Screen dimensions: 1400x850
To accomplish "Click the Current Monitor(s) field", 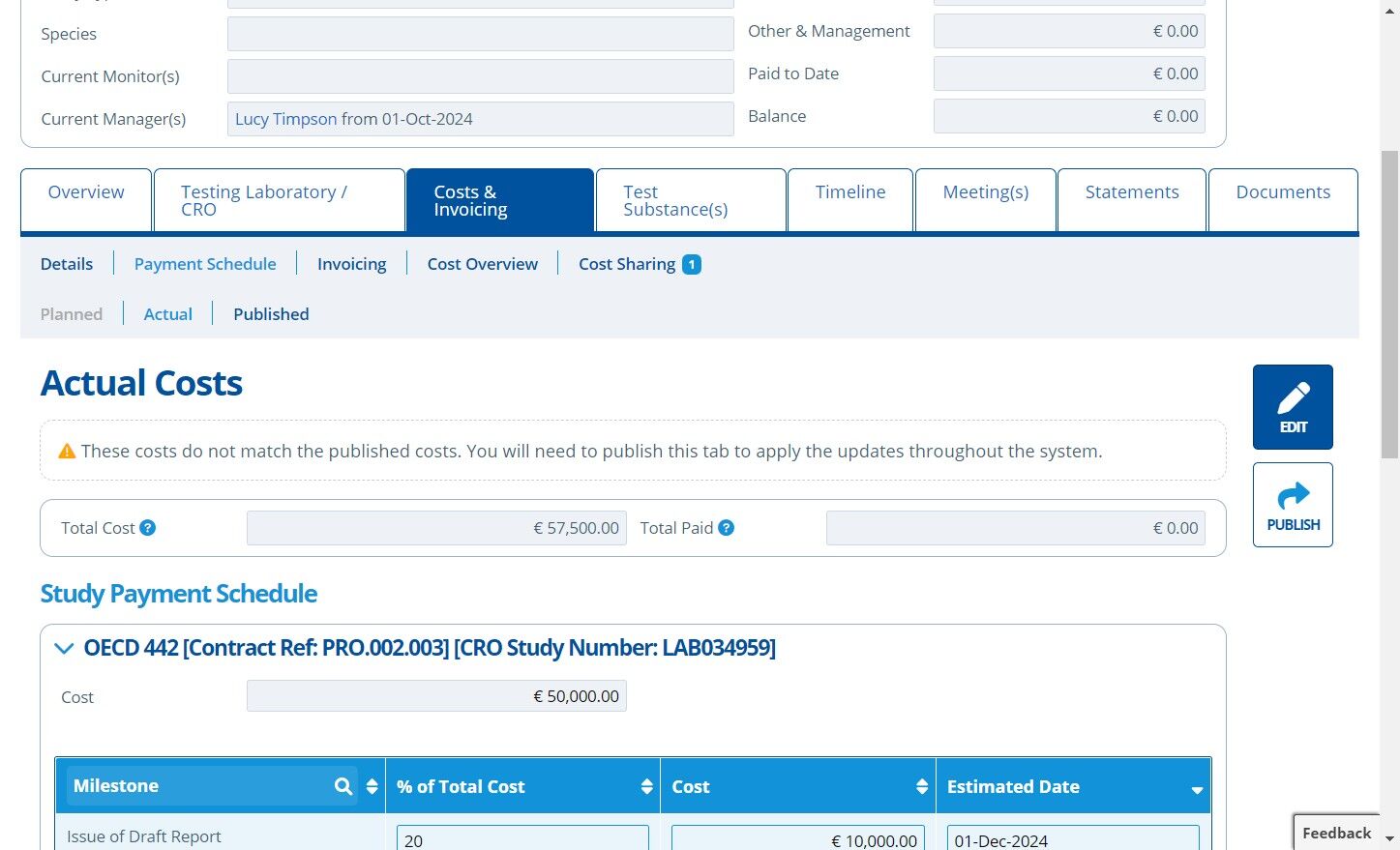I will point(480,76).
